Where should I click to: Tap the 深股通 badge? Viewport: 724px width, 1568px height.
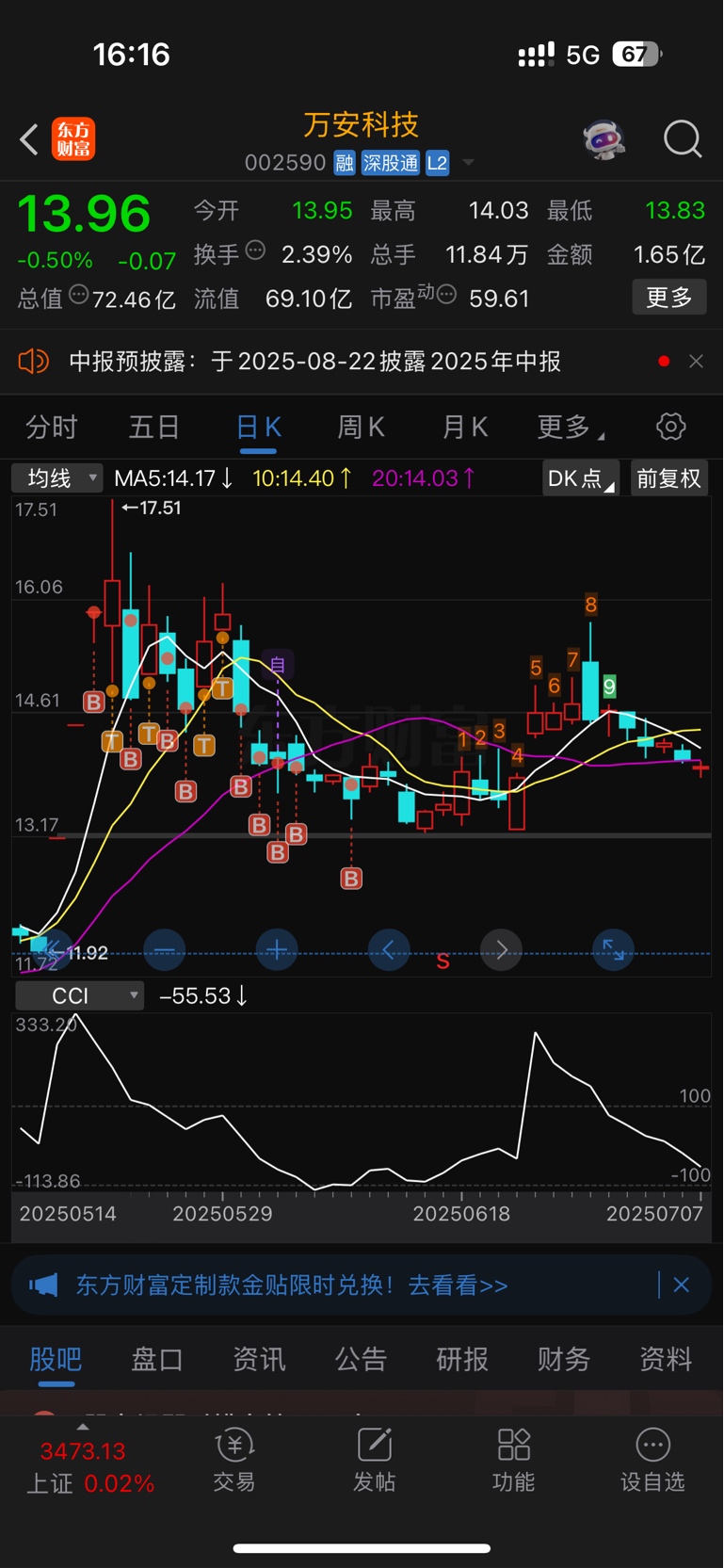pos(391,163)
